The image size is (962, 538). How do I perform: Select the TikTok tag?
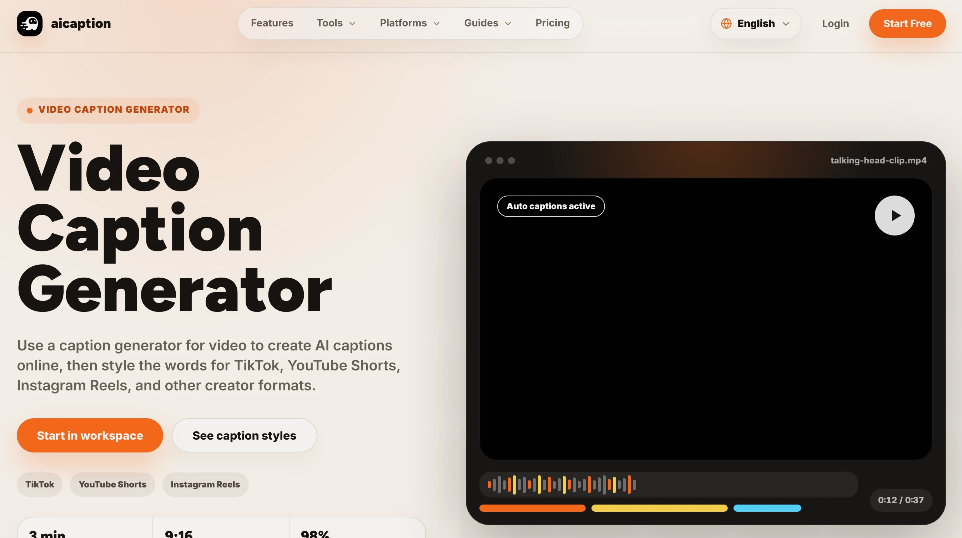tap(40, 485)
